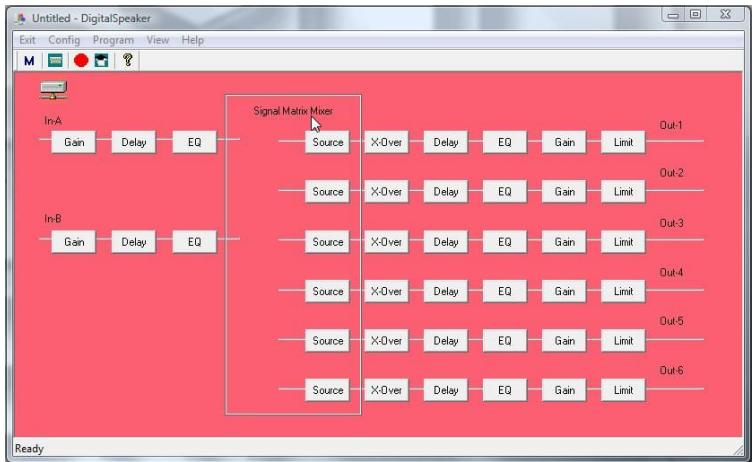Image resolution: width=753 pixels, height=462 pixels.
Task: Click the Out-1 X-Over block
Action: click(x=386, y=142)
